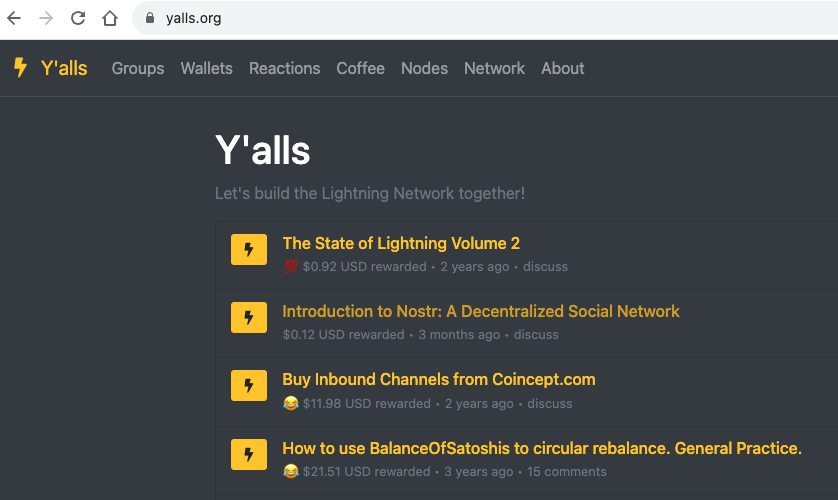Open the Coffee nav link
Screen dimensions: 838x500
click(360, 68)
